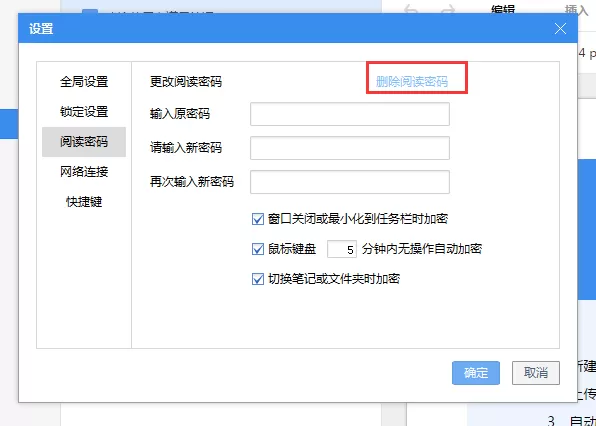Image resolution: width=596 pixels, height=426 pixels.
Task: Click the redo arrow in the editor window
Action: click(448, 9)
